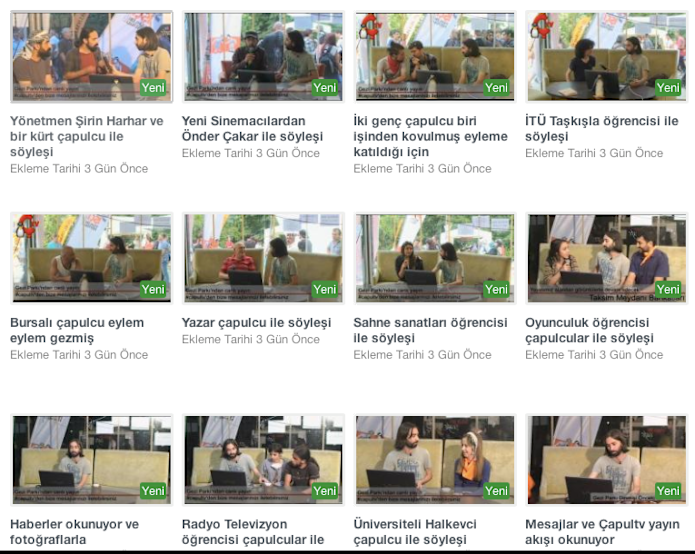Open the Üniversiteli Halkevci çapulcu thumbnail

pos(435,460)
